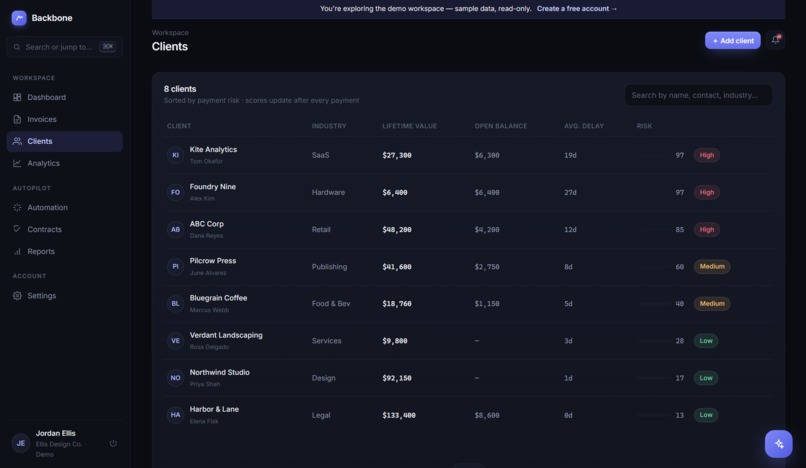Image resolution: width=806 pixels, height=468 pixels.
Task: Open the ABC Corp client name
Action: pos(207,224)
